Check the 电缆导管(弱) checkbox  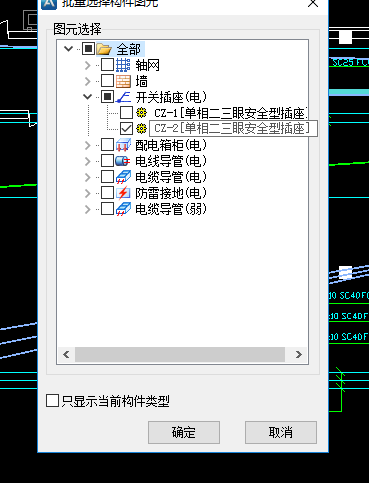tap(107, 209)
